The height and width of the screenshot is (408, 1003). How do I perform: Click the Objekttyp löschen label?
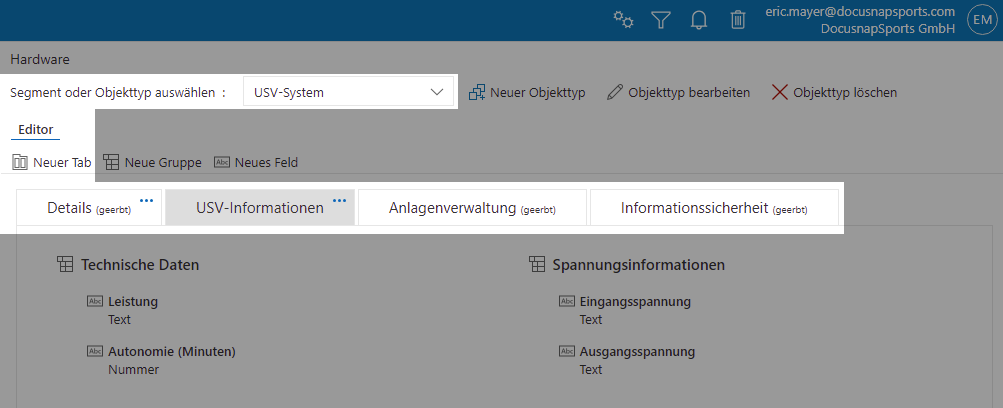tap(845, 92)
